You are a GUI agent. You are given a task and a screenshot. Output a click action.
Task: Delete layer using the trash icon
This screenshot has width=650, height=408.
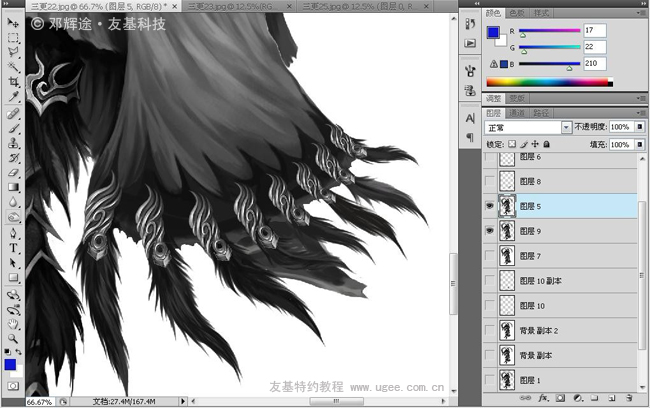[x=627, y=398]
